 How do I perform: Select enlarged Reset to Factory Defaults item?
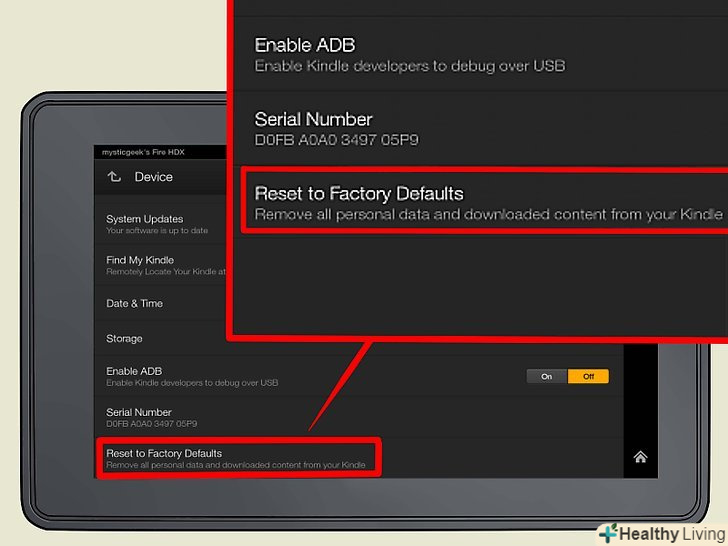[x=486, y=202]
